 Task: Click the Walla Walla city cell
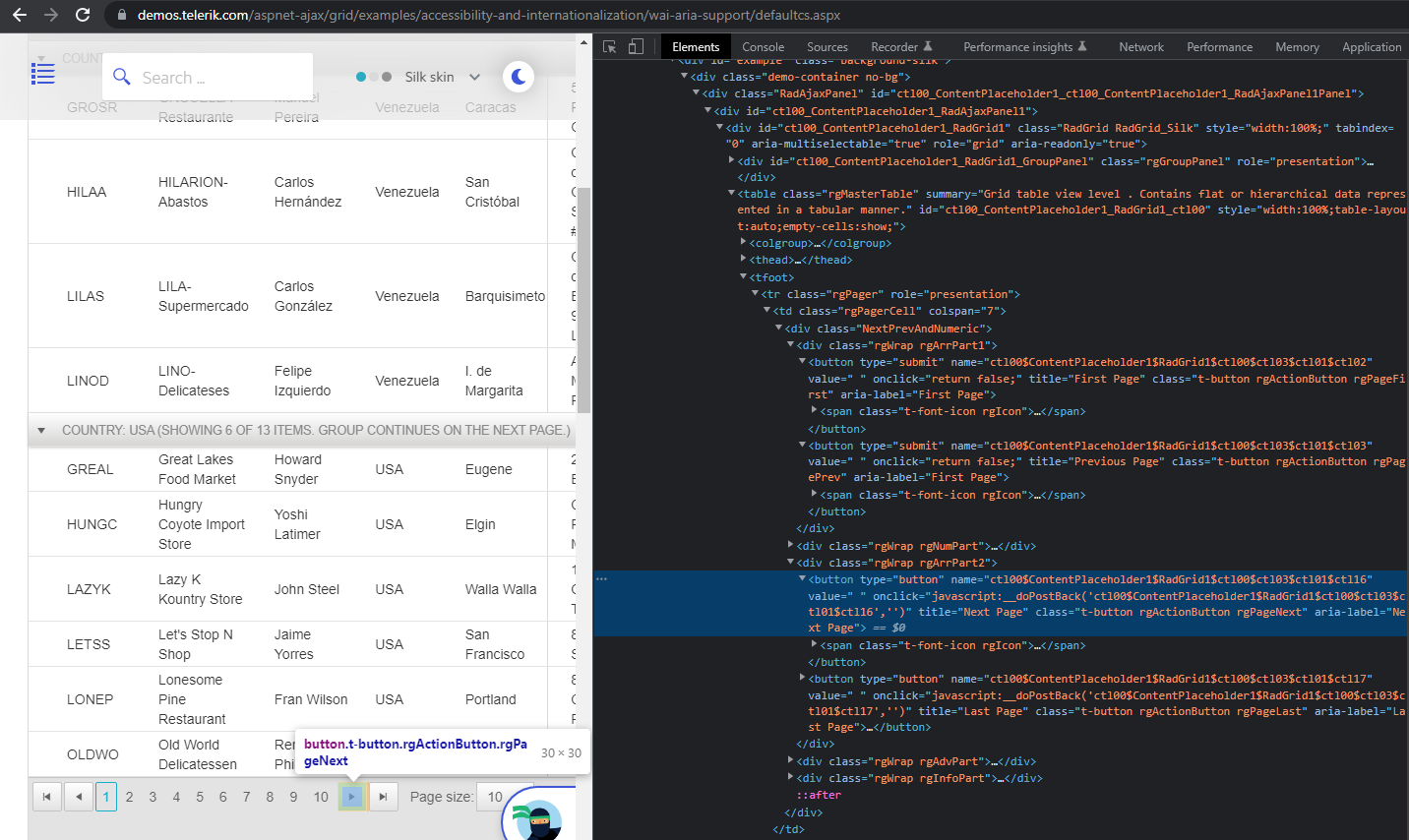(x=501, y=589)
